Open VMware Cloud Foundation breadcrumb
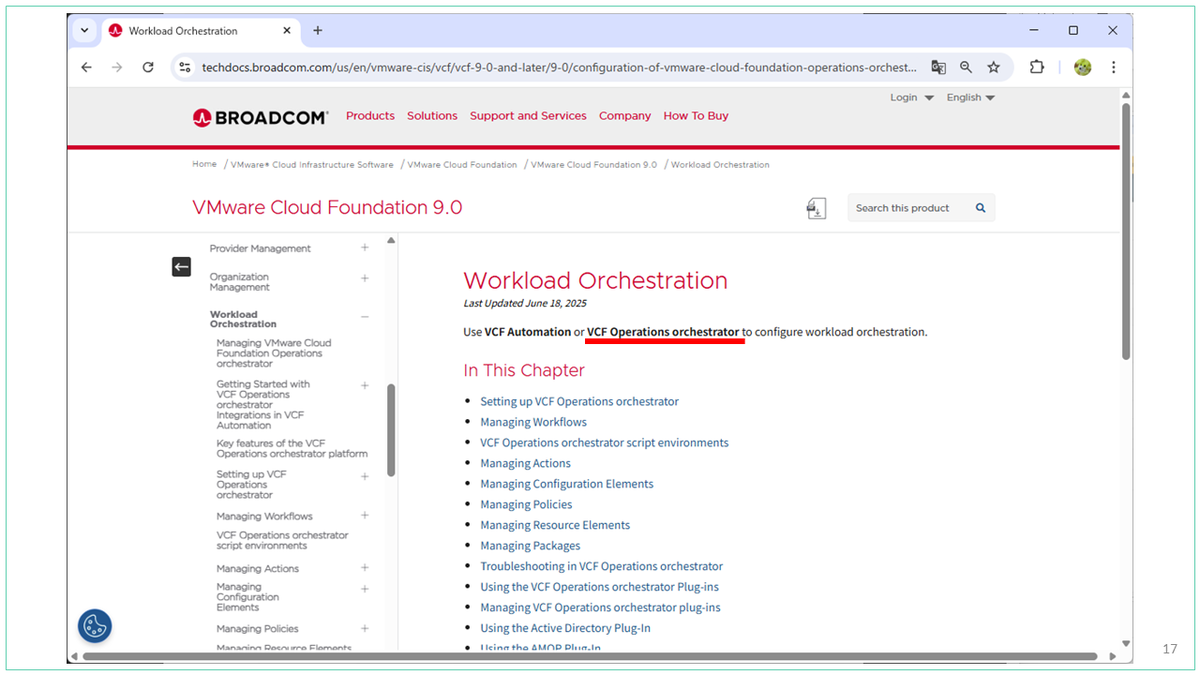1200x675 pixels. point(462,164)
